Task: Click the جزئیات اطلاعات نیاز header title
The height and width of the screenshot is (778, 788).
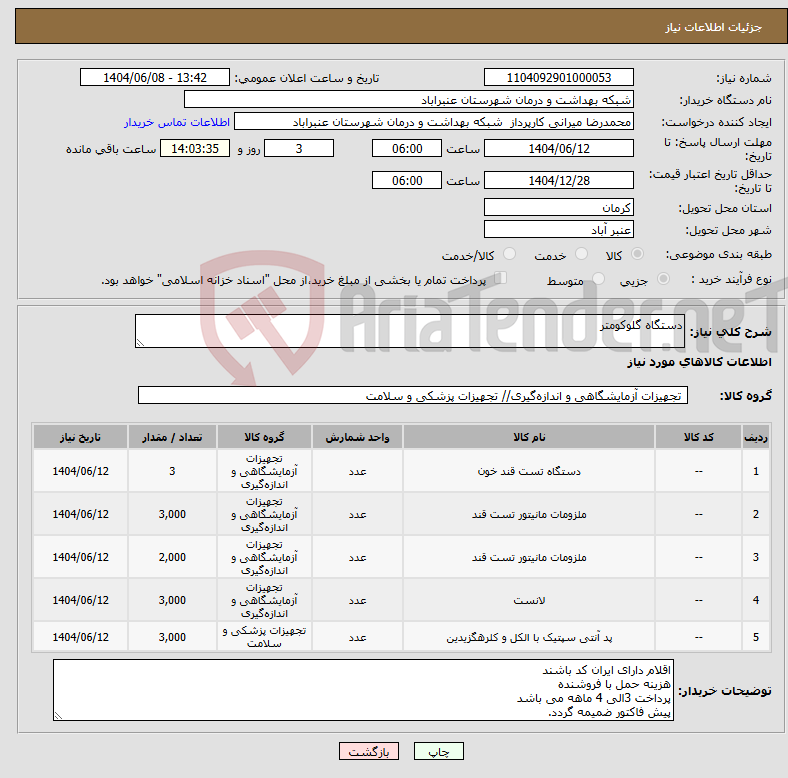Action: tap(714, 27)
